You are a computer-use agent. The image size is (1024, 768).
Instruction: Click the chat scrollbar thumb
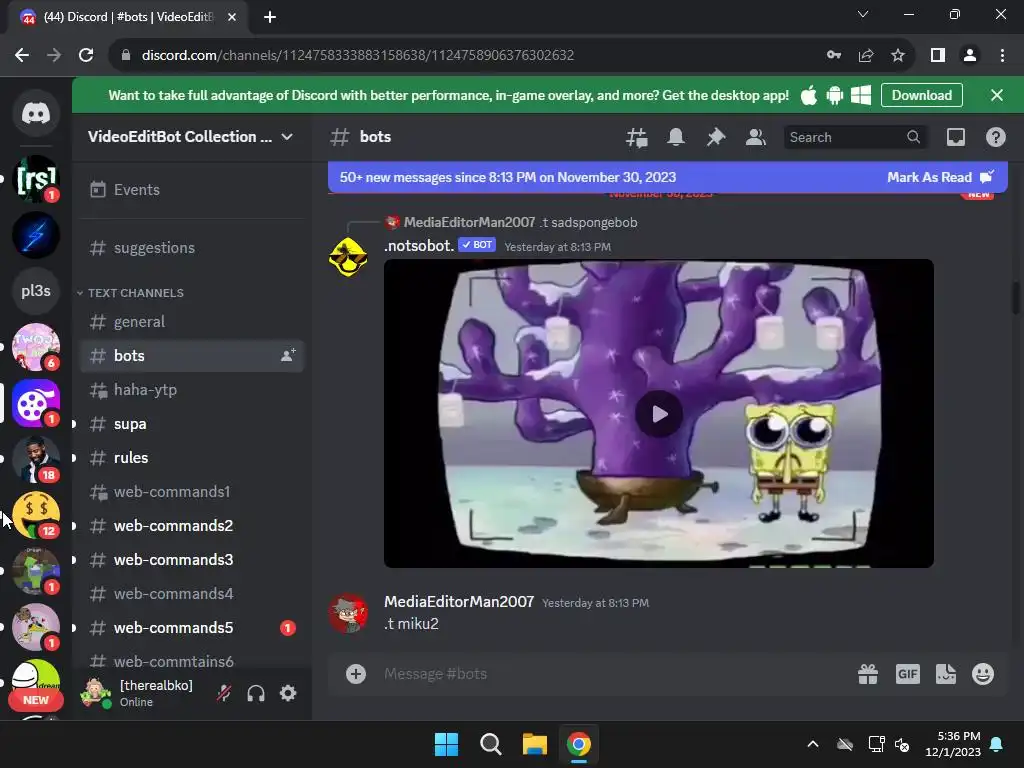(x=1016, y=298)
